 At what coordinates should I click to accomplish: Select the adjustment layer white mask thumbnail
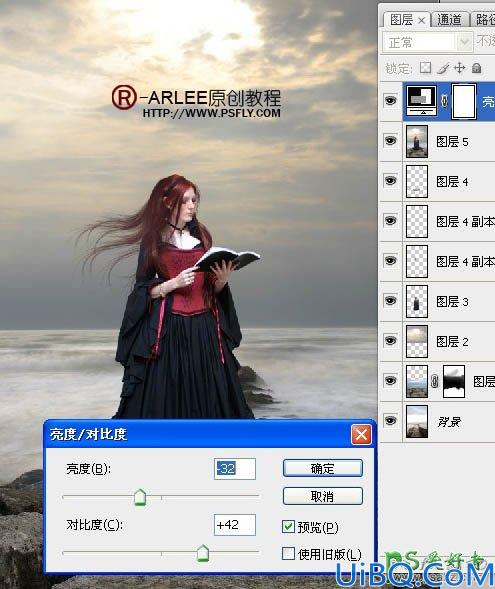coord(464,101)
